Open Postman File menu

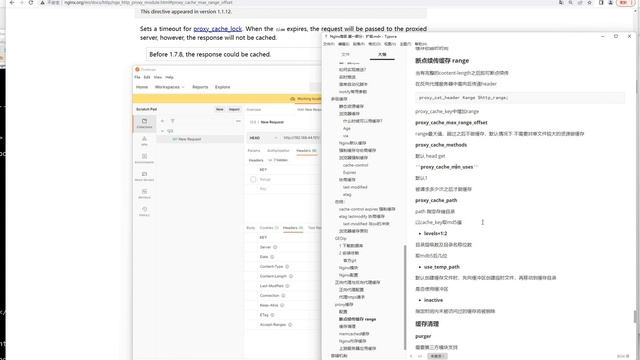[x=137, y=77]
